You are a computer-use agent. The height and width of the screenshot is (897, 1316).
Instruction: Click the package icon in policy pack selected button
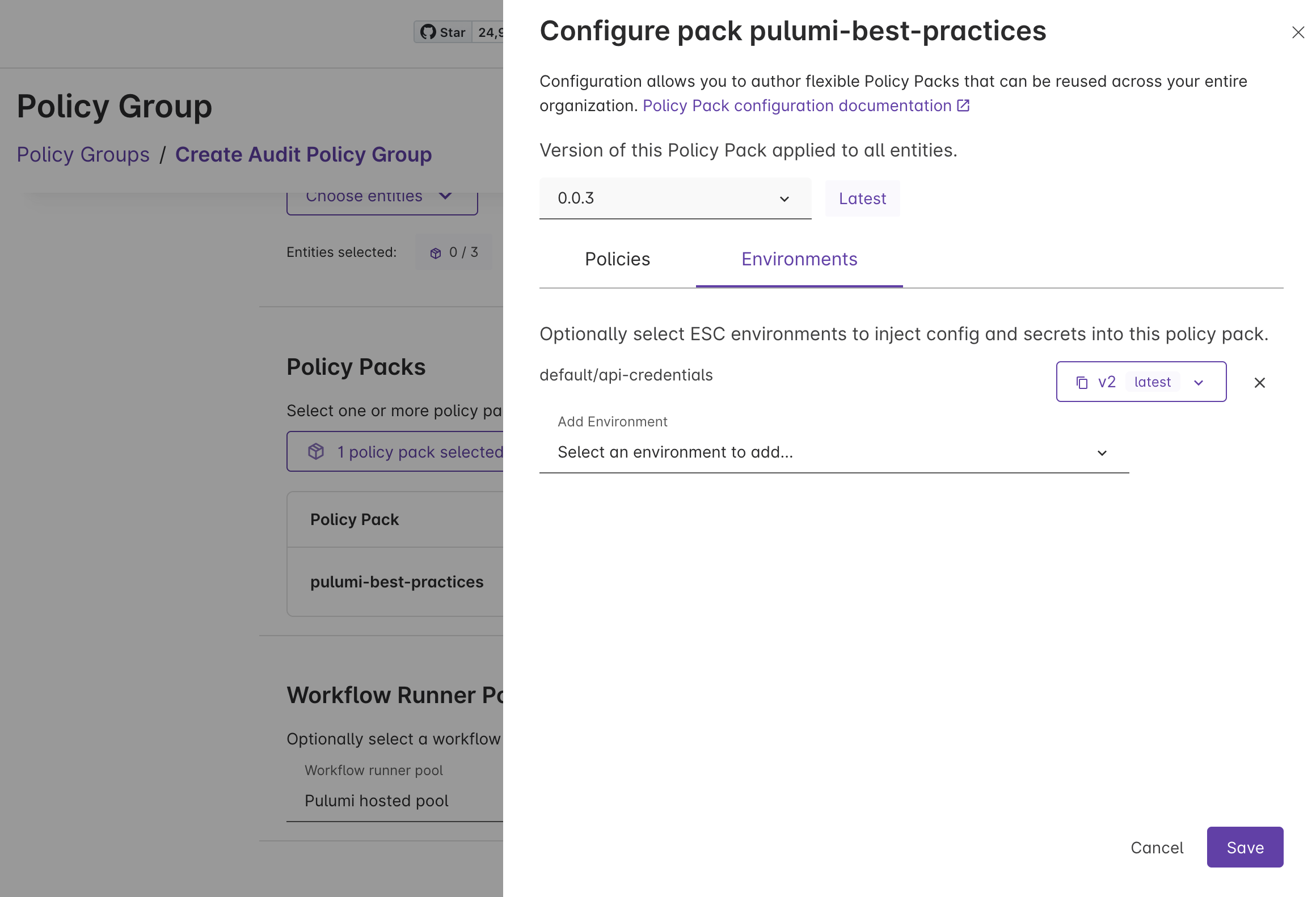point(316,451)
